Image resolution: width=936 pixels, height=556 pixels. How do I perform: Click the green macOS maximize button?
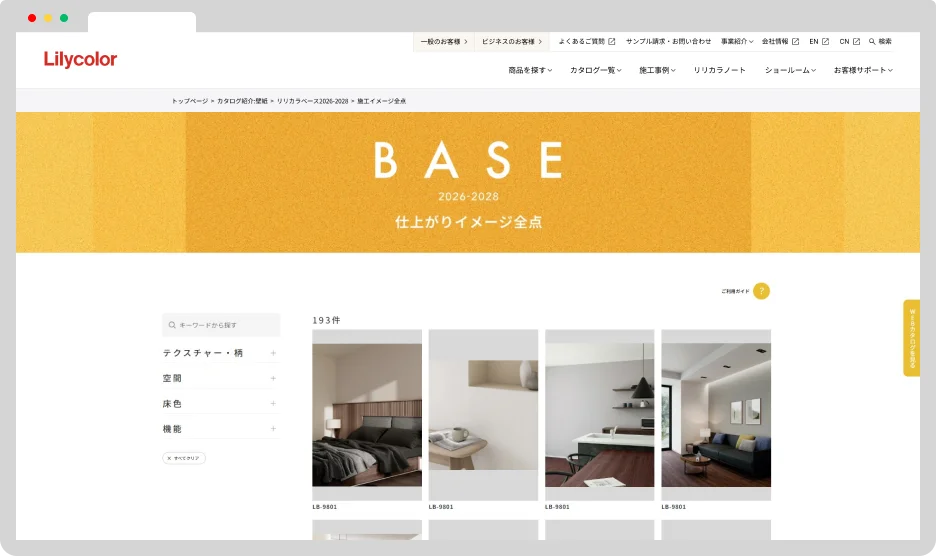[64, 18]
